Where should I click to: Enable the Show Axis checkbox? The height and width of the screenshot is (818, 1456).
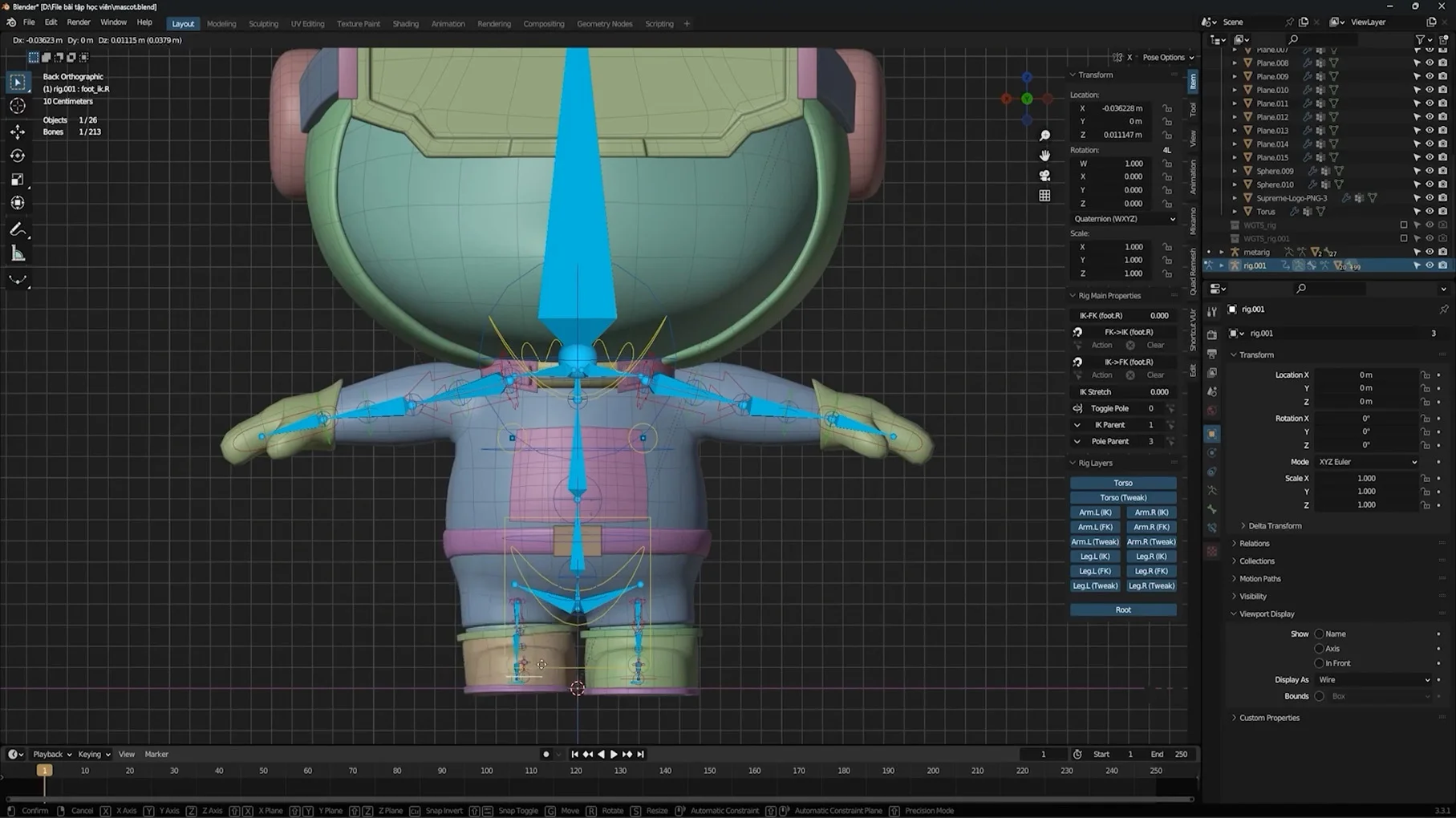1319,648
